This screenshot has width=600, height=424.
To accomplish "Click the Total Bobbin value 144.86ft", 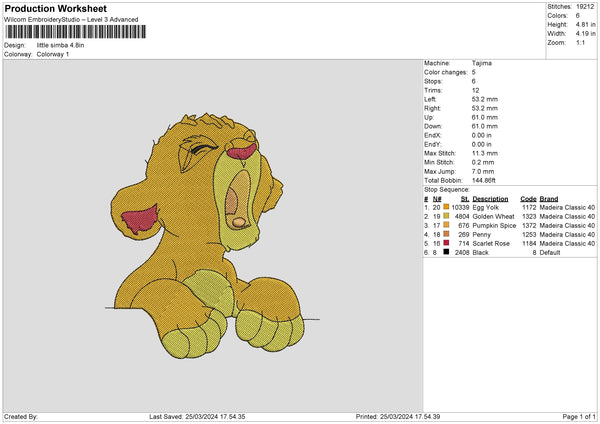I will tap(484, 181).
